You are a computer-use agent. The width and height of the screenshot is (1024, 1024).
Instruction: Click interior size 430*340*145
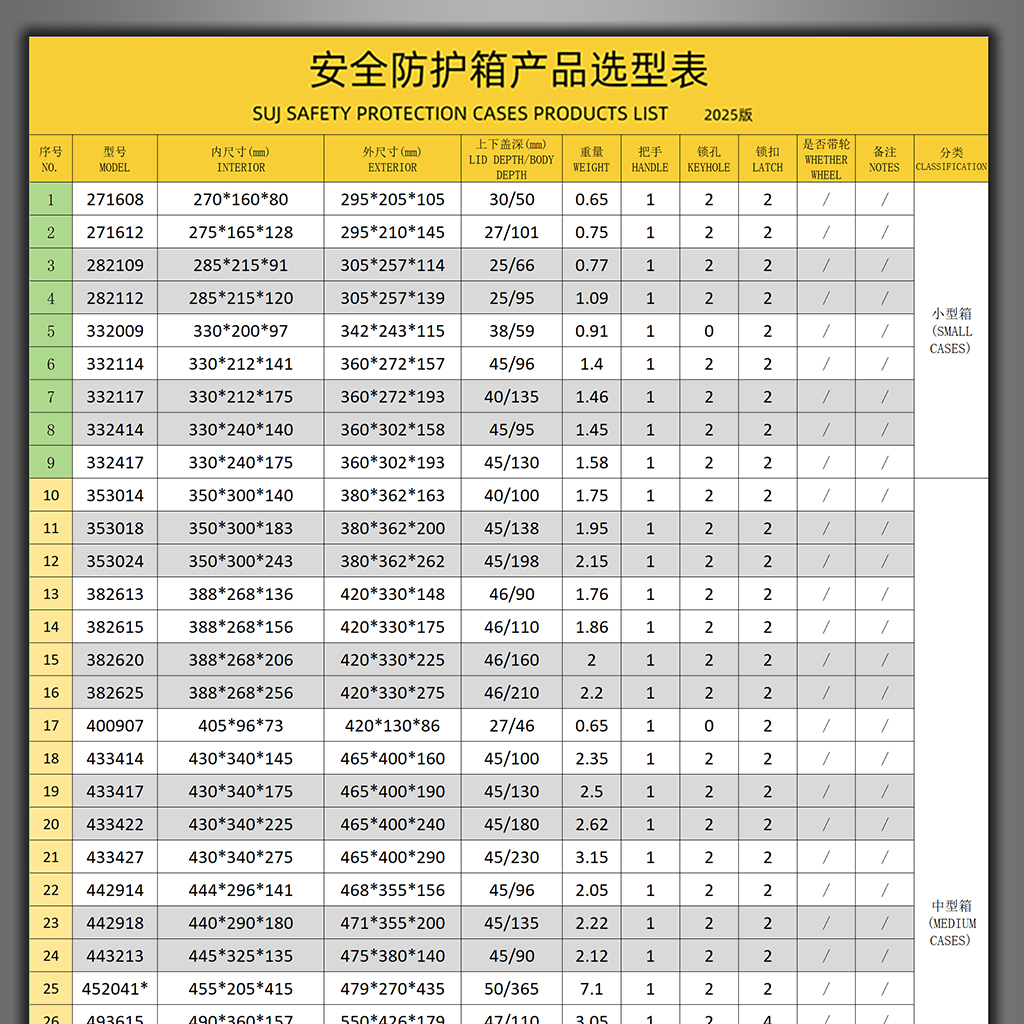pos(240,758)
